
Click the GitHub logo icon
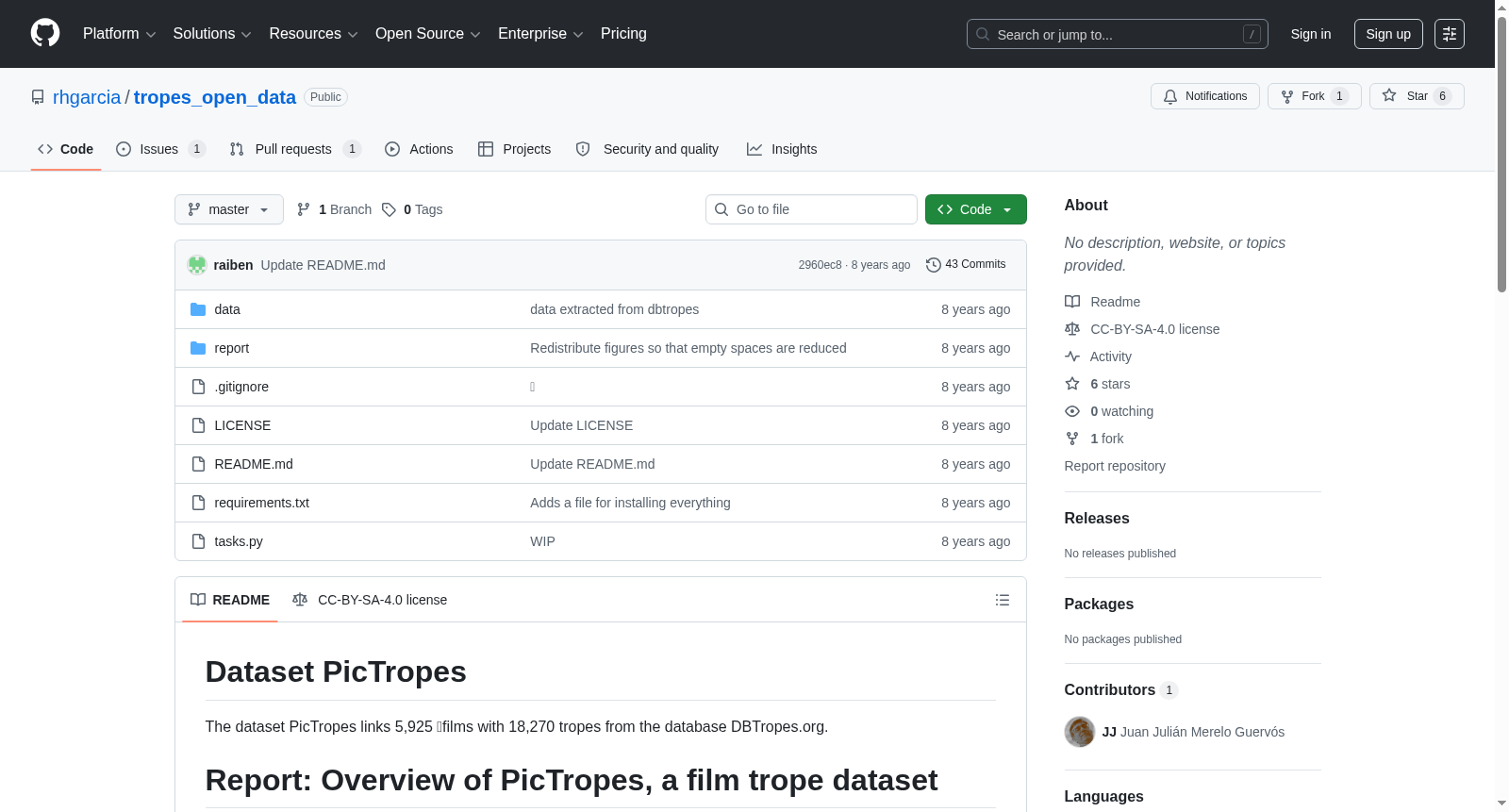(45, 34)
